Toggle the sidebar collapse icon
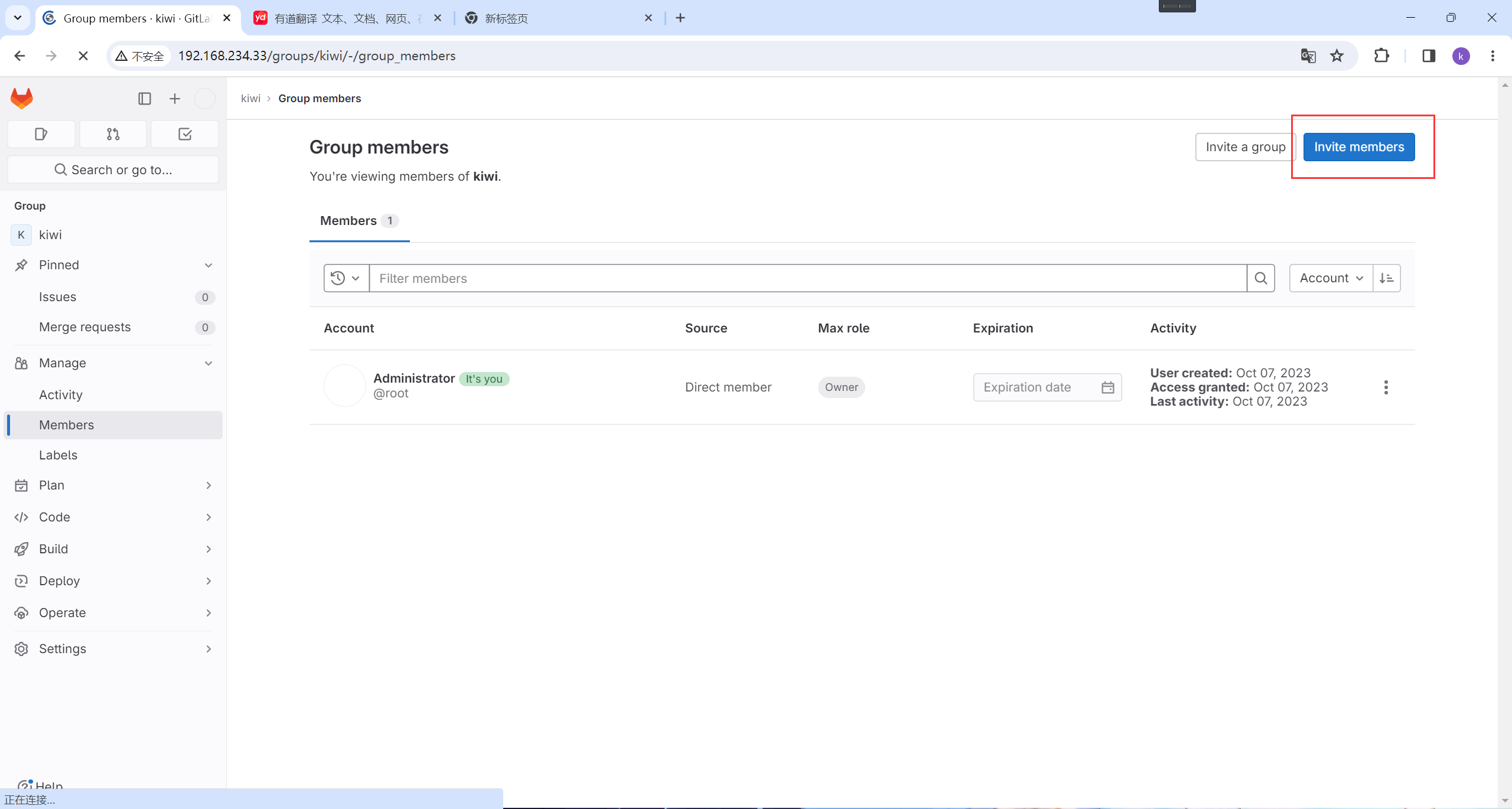 click(x=145, y=99)
